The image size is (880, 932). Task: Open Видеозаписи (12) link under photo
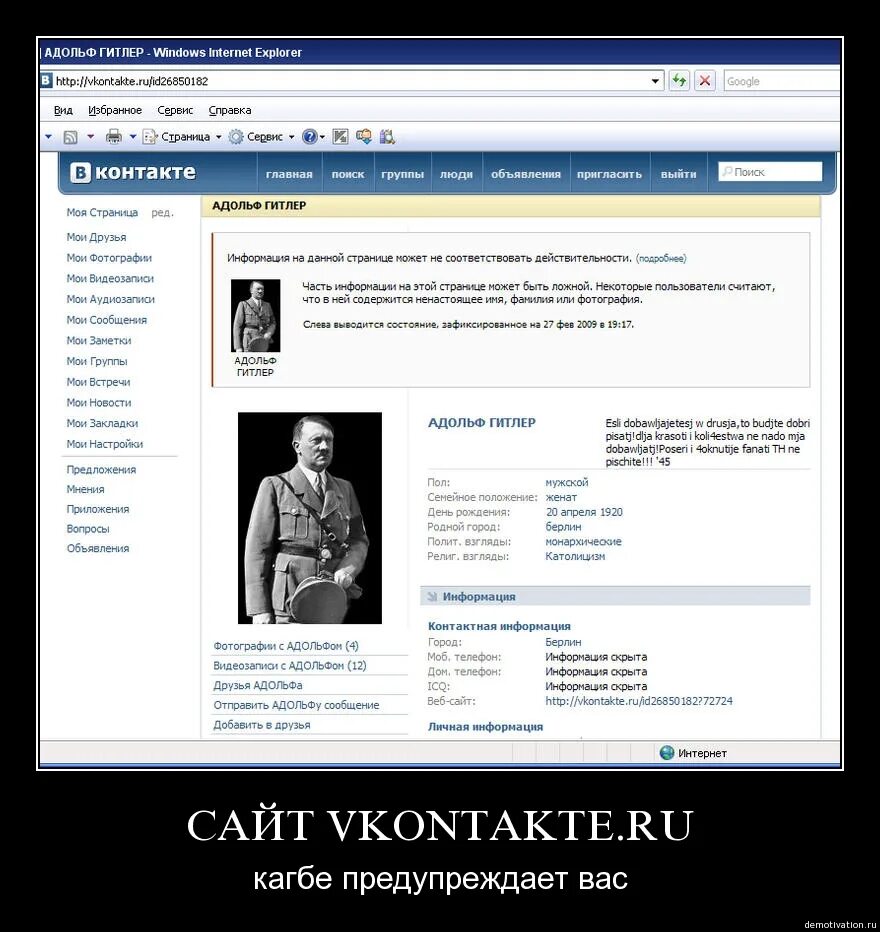[x=289, y=666]
